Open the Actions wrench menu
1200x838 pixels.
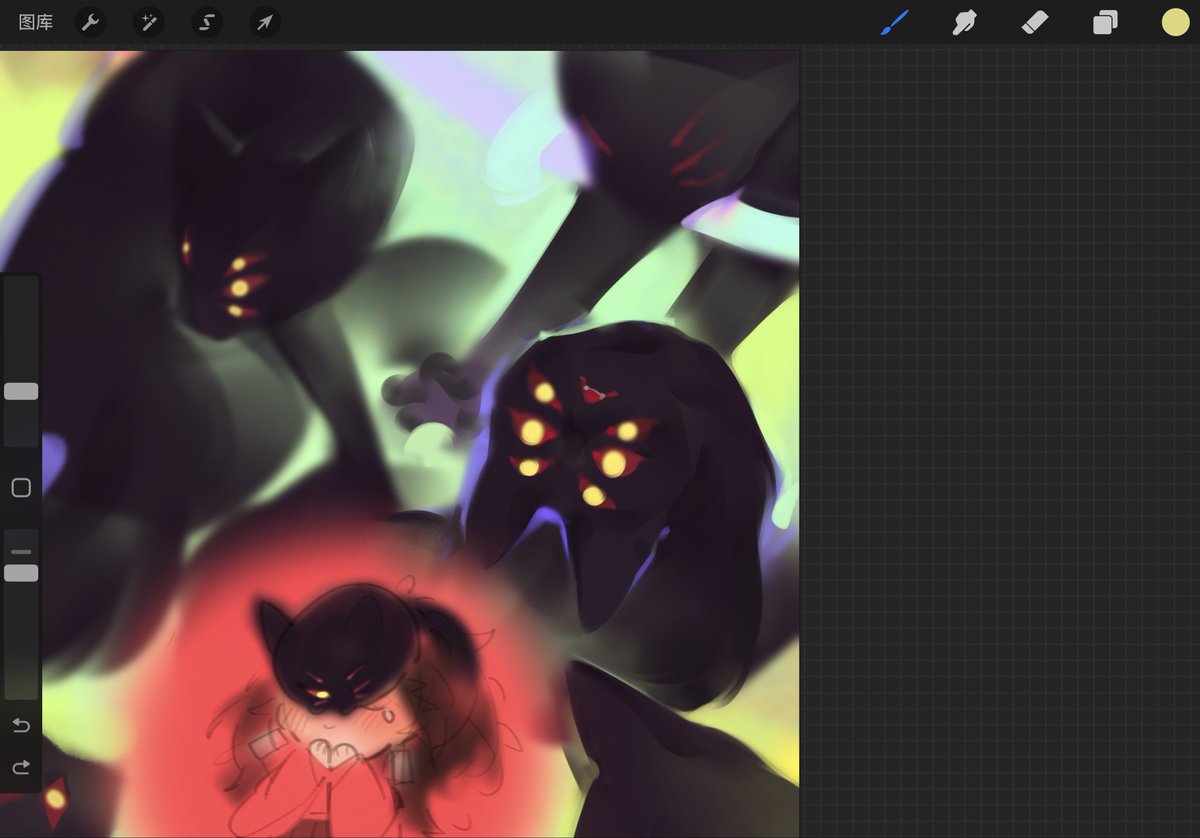(91, 22)
